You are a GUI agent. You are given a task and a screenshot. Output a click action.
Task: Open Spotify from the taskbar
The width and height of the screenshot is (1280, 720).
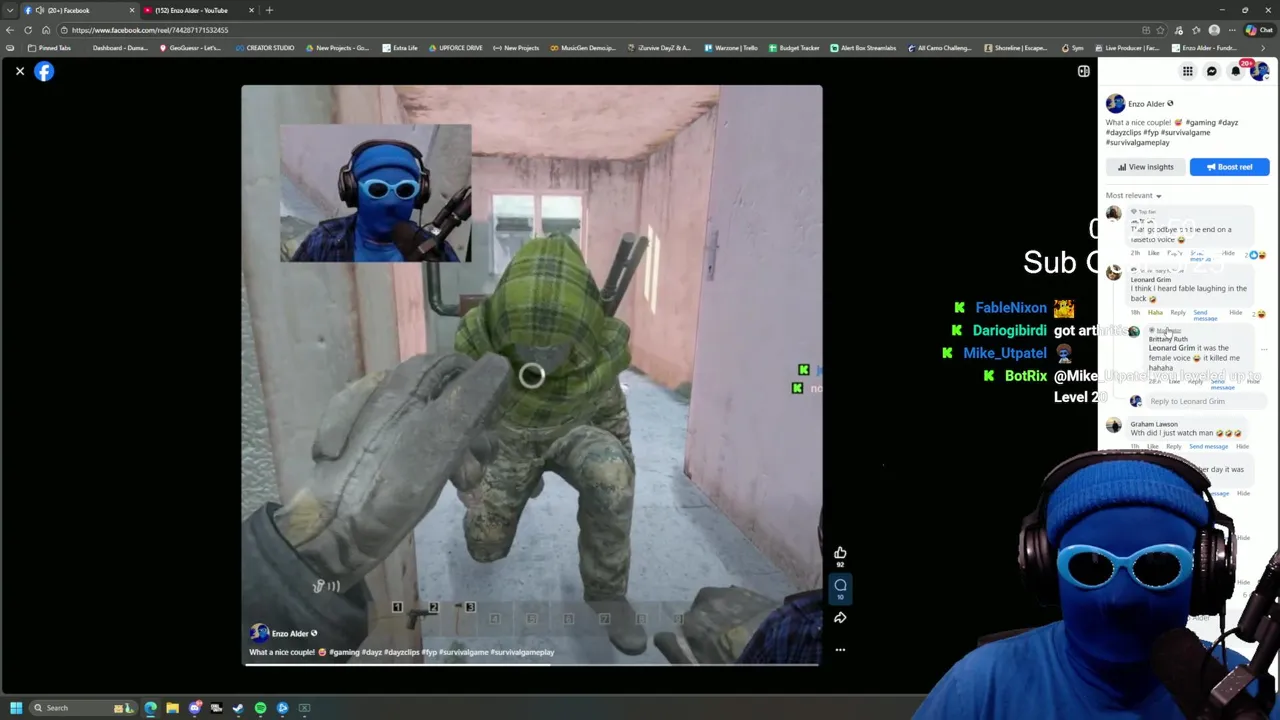[260, 708]
